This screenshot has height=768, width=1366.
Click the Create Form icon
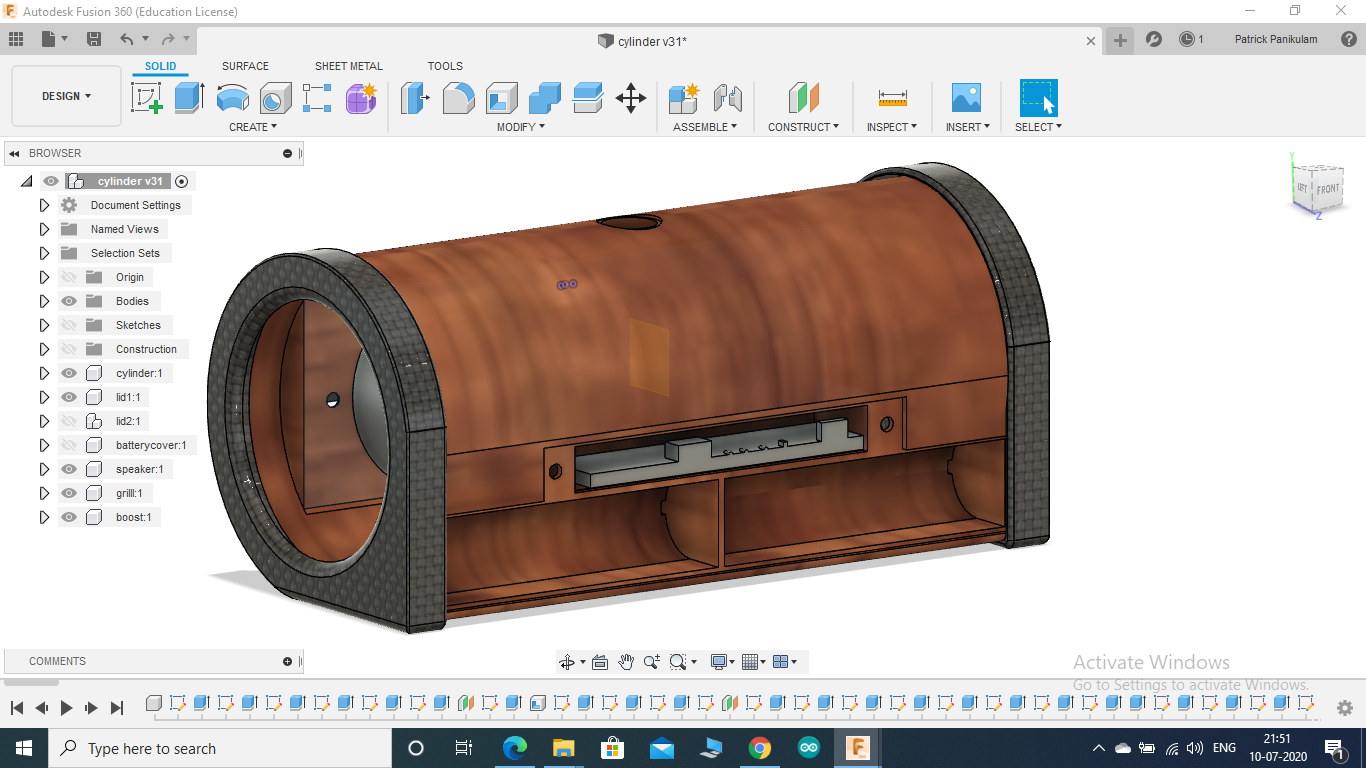(361, 98)
